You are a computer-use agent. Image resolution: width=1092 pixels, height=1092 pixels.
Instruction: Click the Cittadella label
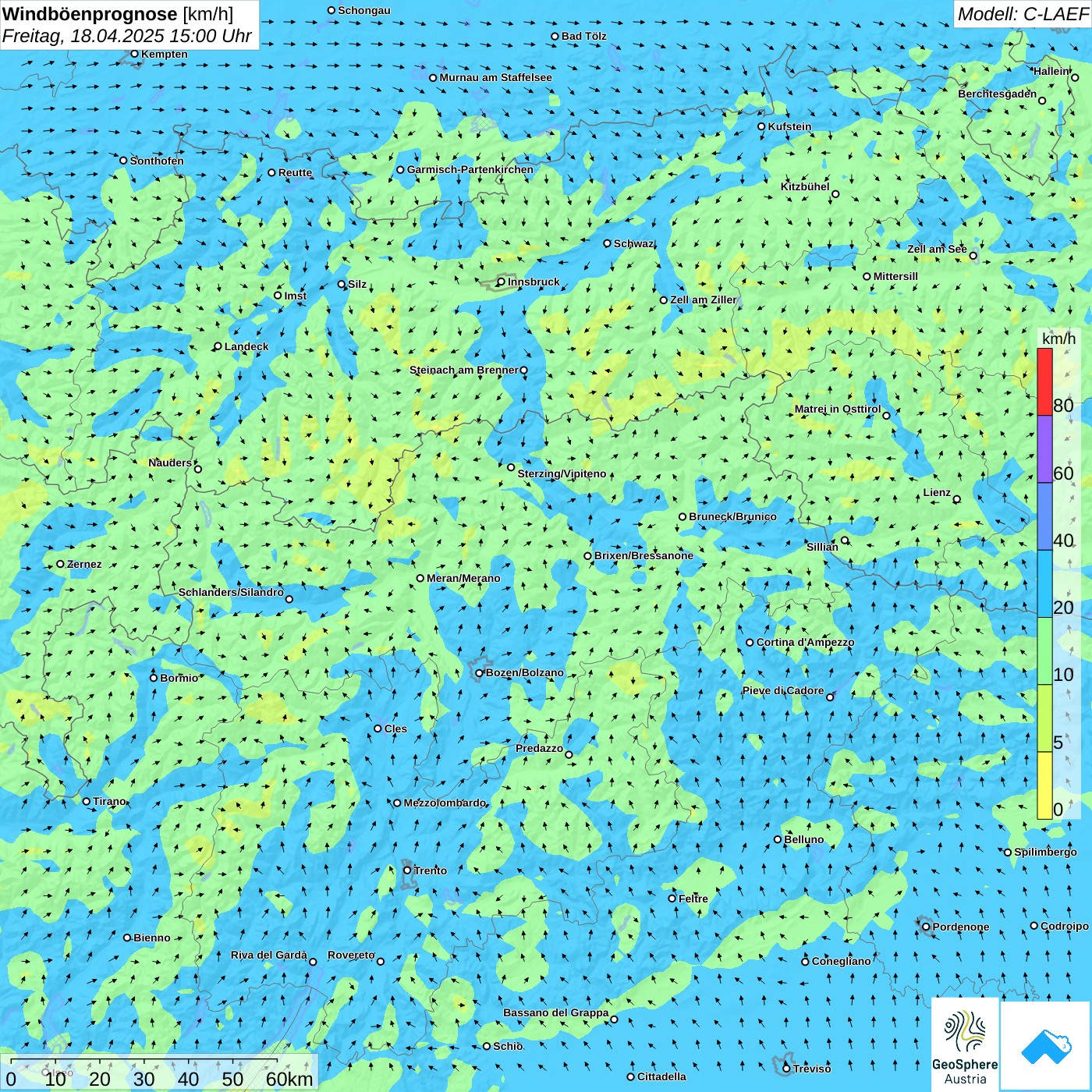pos(661,1077)
